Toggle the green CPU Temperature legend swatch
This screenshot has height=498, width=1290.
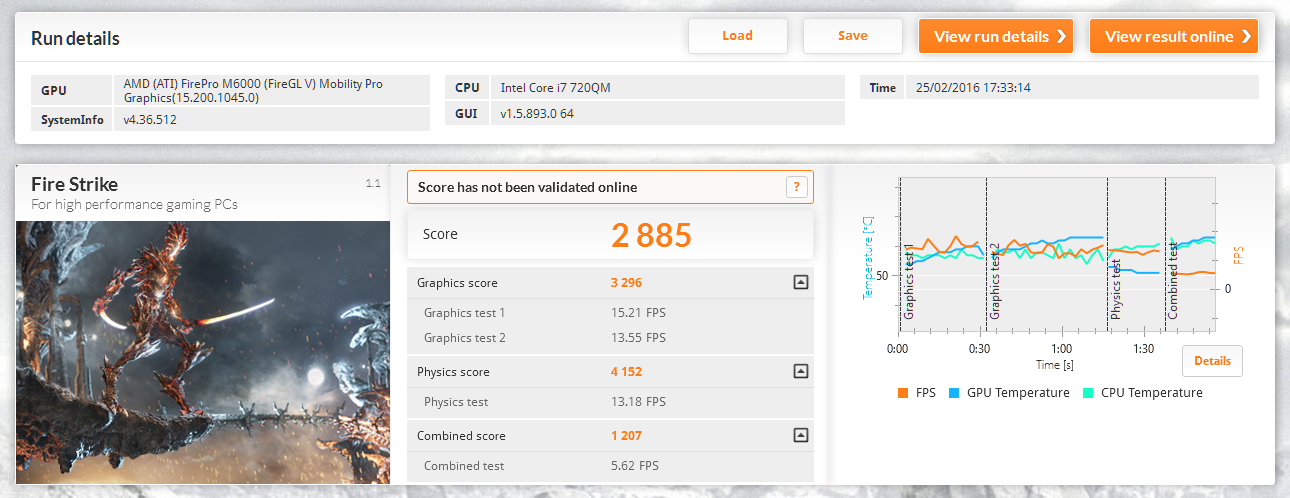coord(1088,393)
